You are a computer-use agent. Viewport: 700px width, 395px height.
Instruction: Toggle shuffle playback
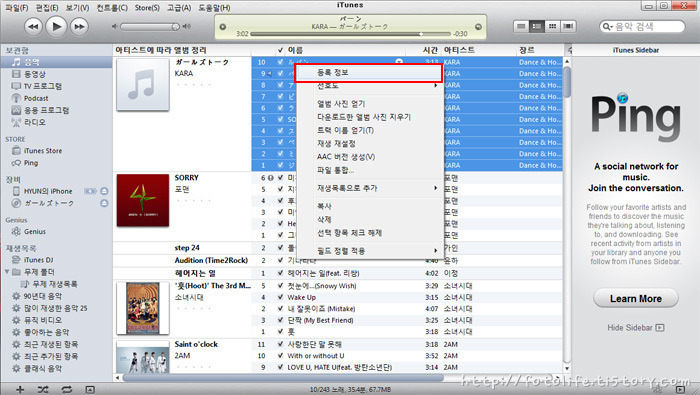point(43,390)
